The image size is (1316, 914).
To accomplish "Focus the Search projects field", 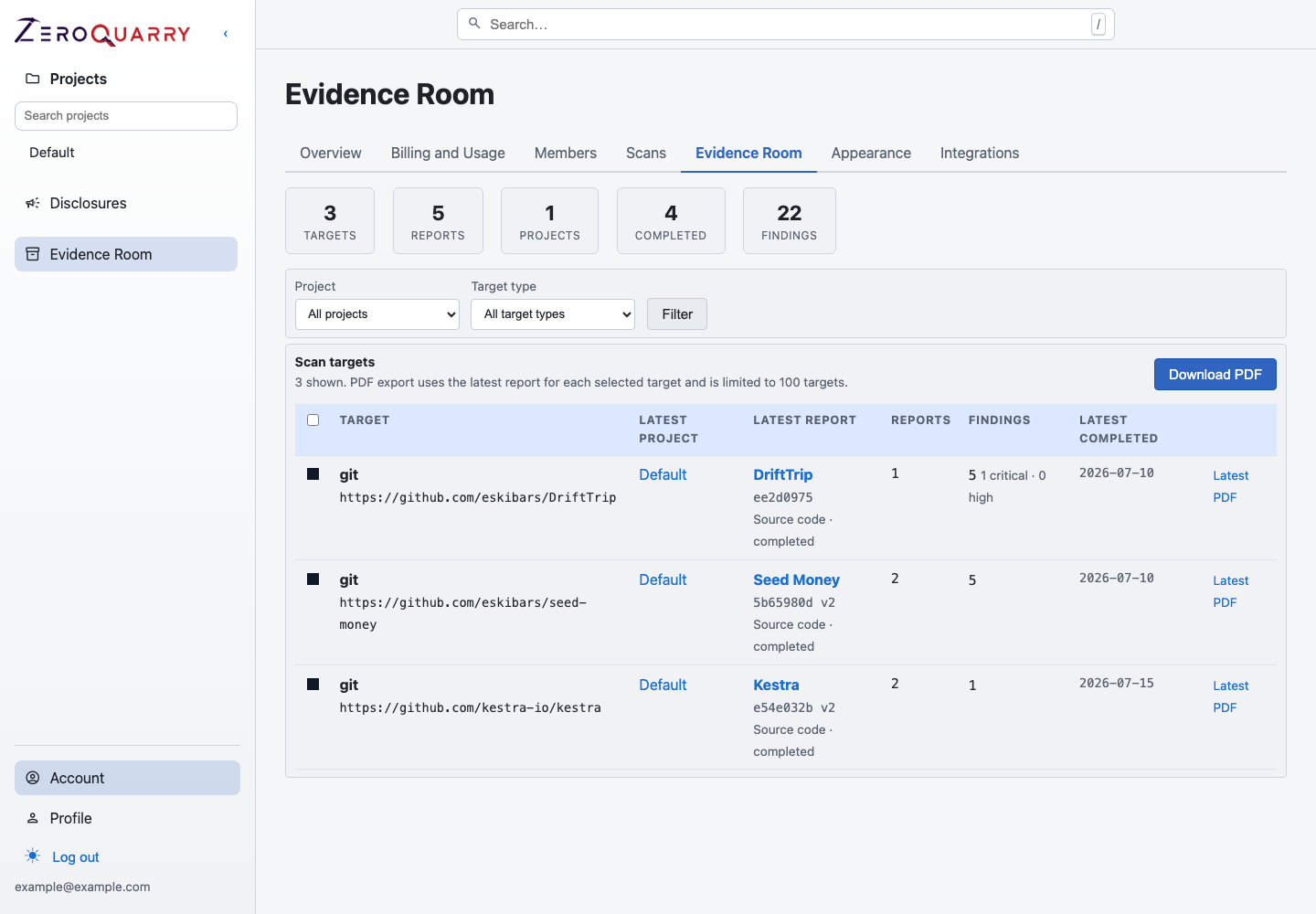I will pos(126,116).
